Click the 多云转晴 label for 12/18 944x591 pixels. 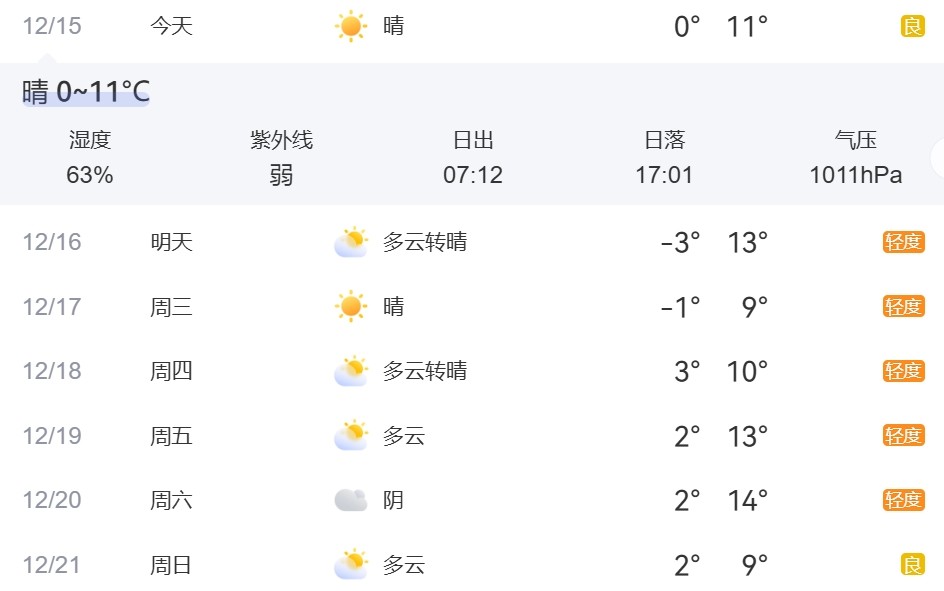tap(425, 371)
